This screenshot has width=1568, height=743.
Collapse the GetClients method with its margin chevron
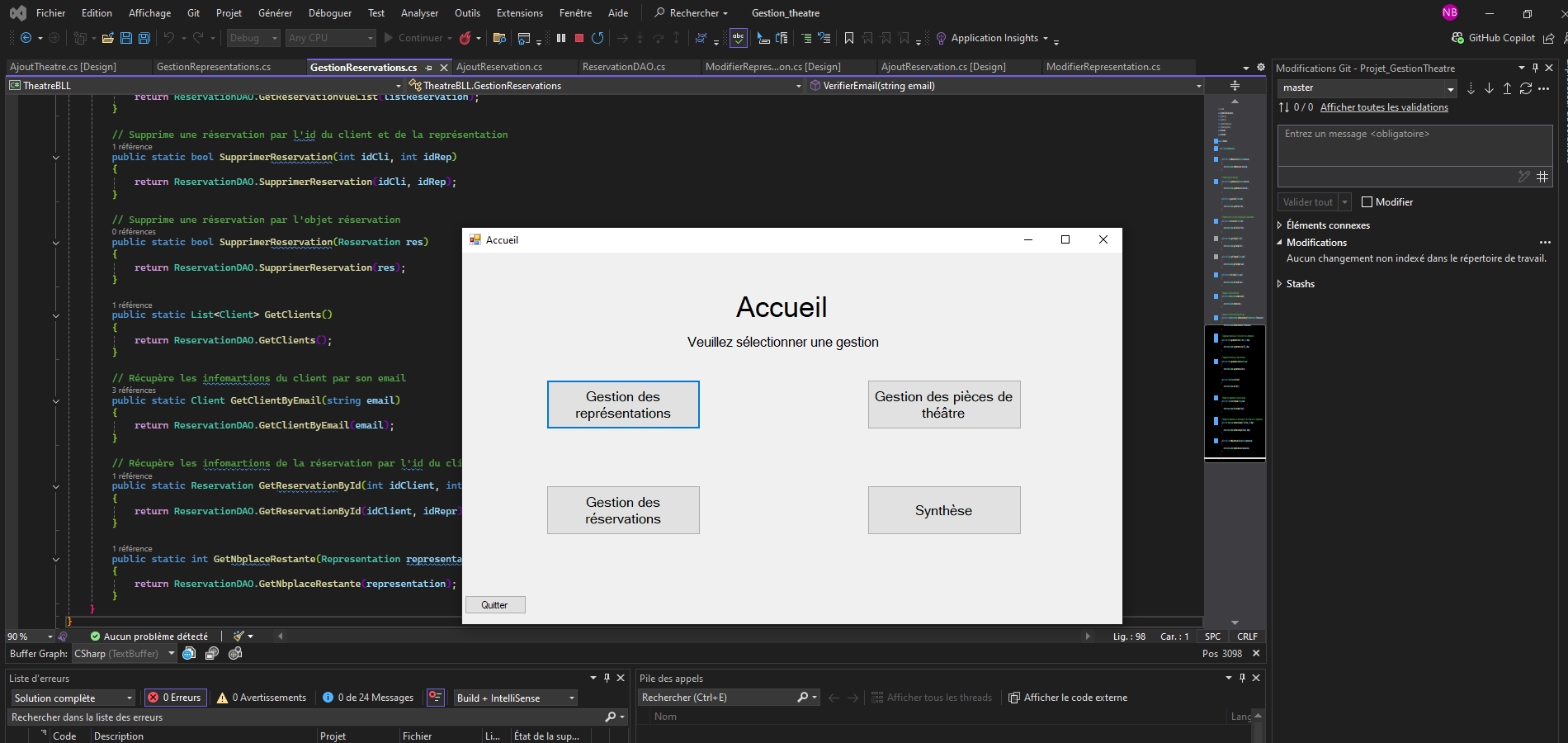[55, 315]
